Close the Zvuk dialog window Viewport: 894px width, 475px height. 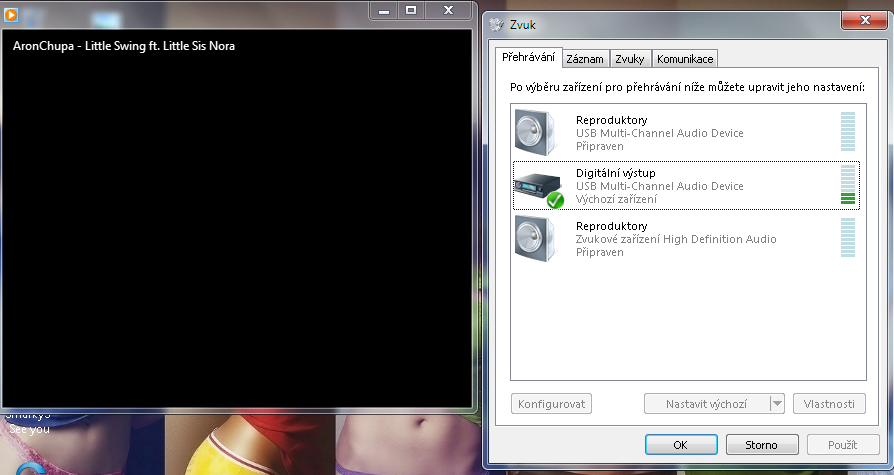pos(865,20)
